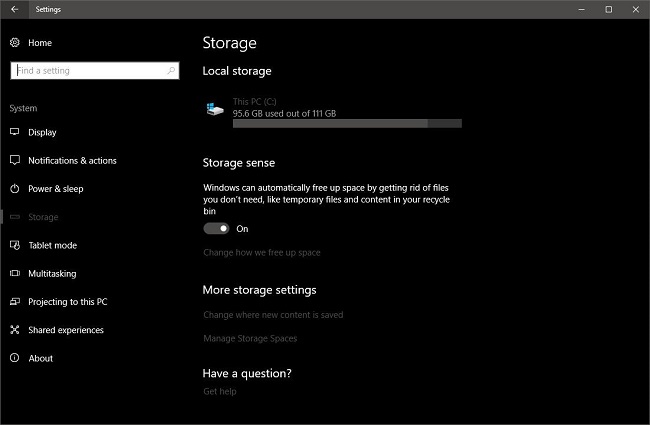Click Change where new content is saved
This screenshot has width=650, height=425.
[273, 315]
